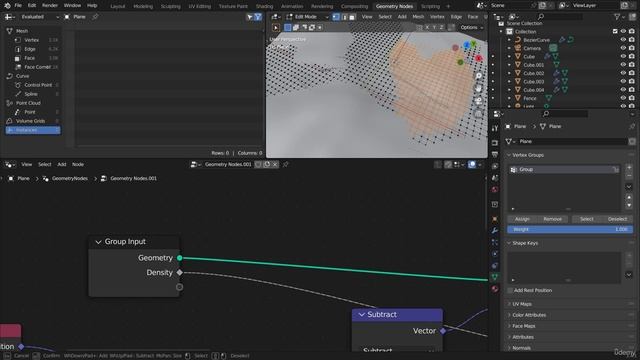This screenshot has height=360, width=640.
Task: Open the Object properties tab icon
Action: click(495, 219)
